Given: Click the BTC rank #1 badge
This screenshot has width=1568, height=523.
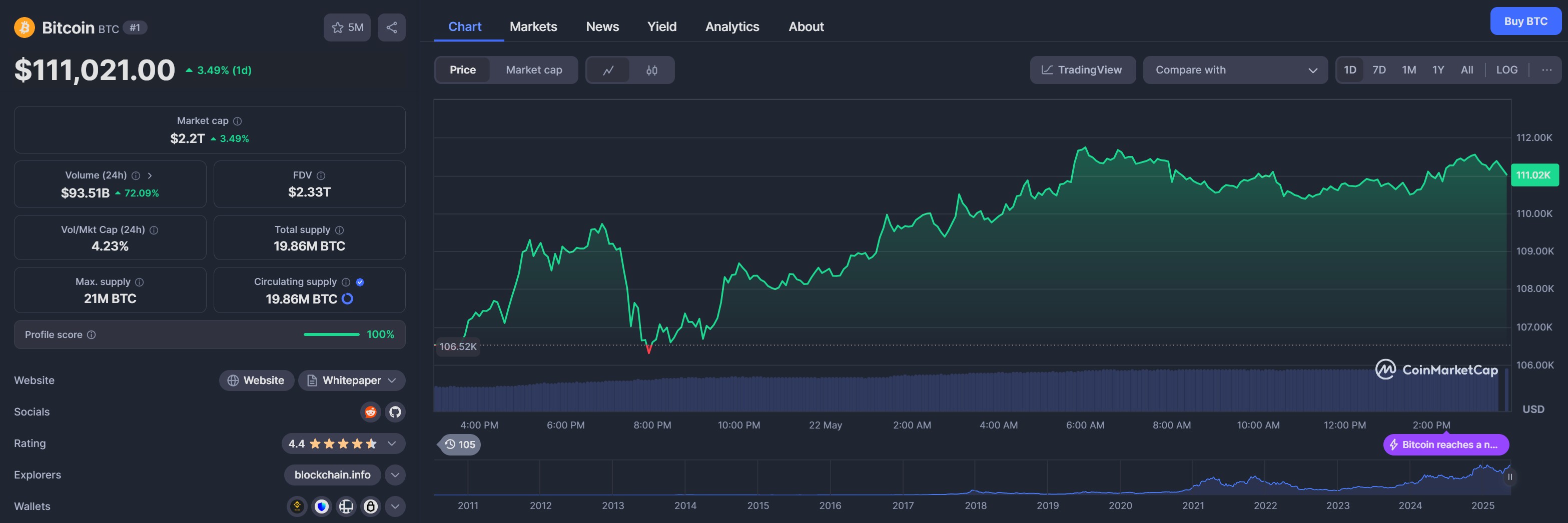Looking at the screenshot, I should tap(135, 27).
